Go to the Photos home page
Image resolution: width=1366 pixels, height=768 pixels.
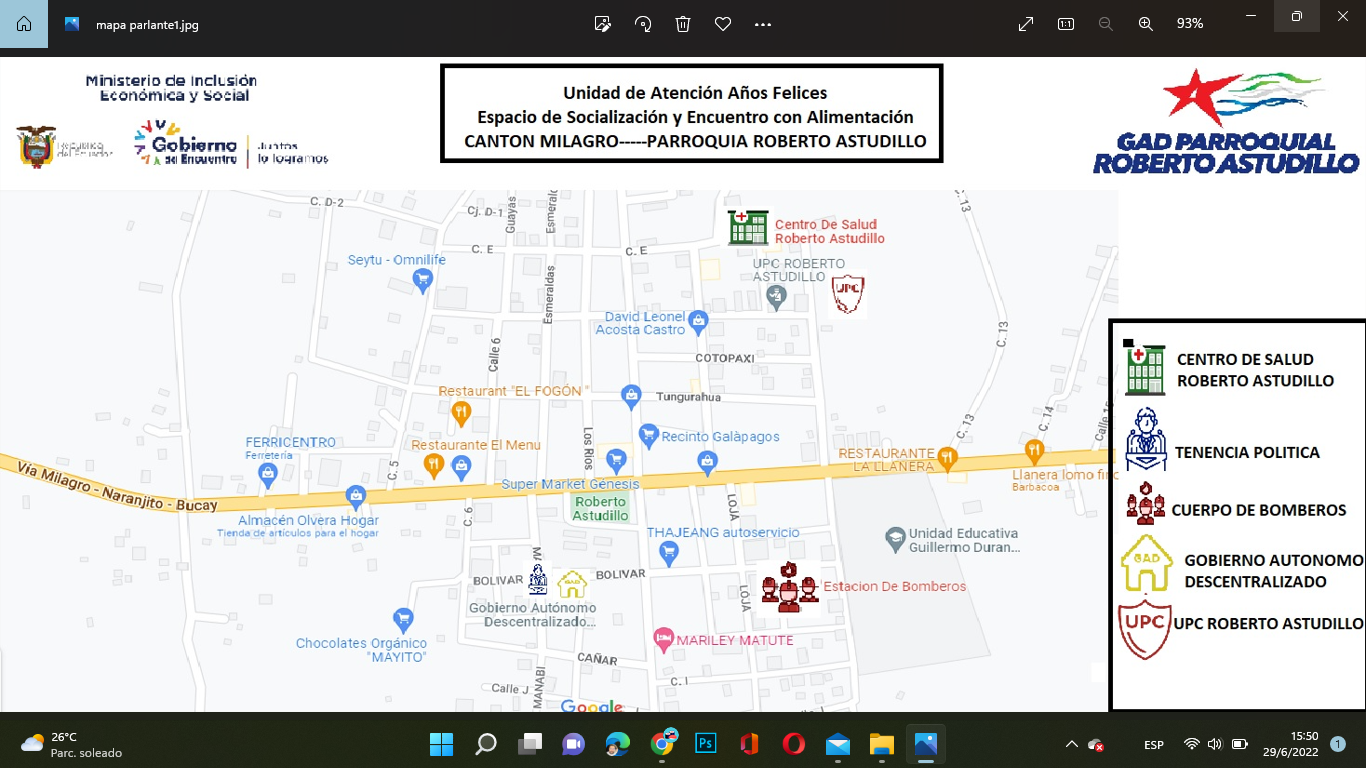pyautogui.click(x=23, y=24)
